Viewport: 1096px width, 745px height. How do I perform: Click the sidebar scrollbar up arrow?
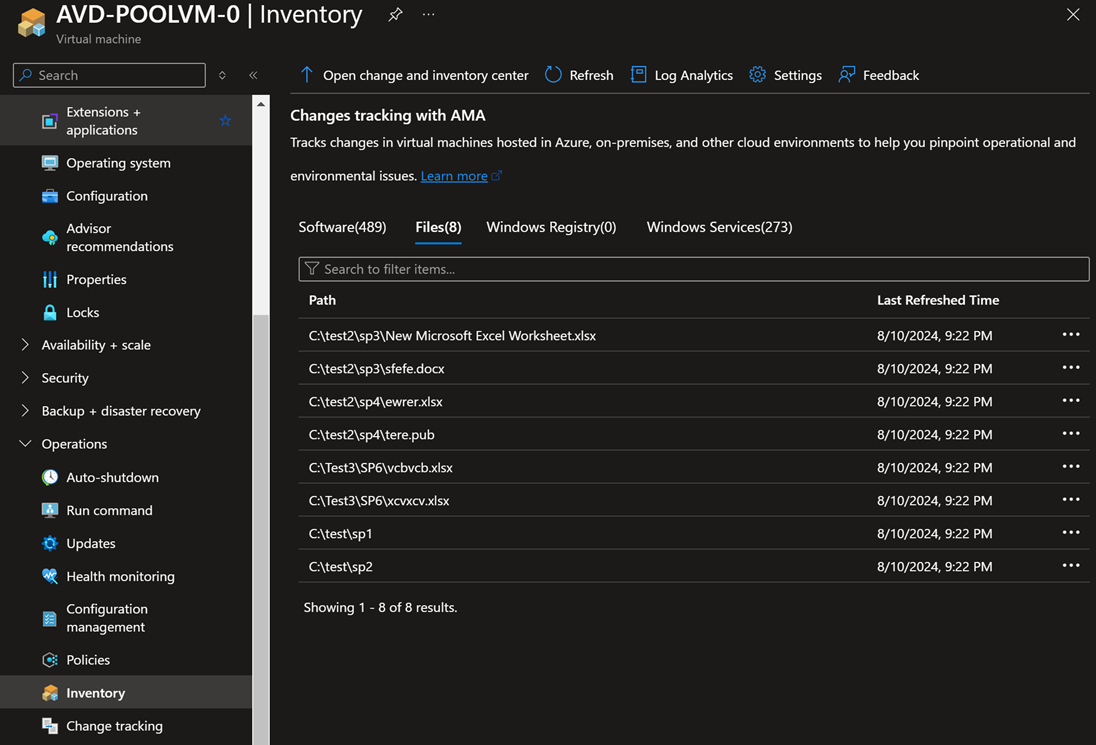261,104
